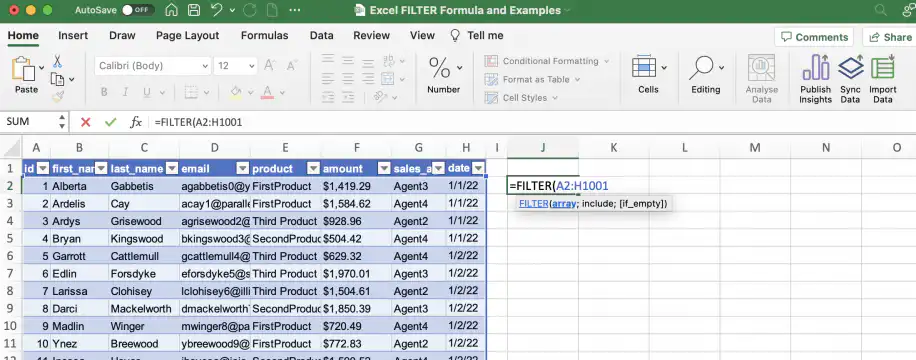Open the email column filter dropdown
Viewport: 916px width, 360px height.
242,168
